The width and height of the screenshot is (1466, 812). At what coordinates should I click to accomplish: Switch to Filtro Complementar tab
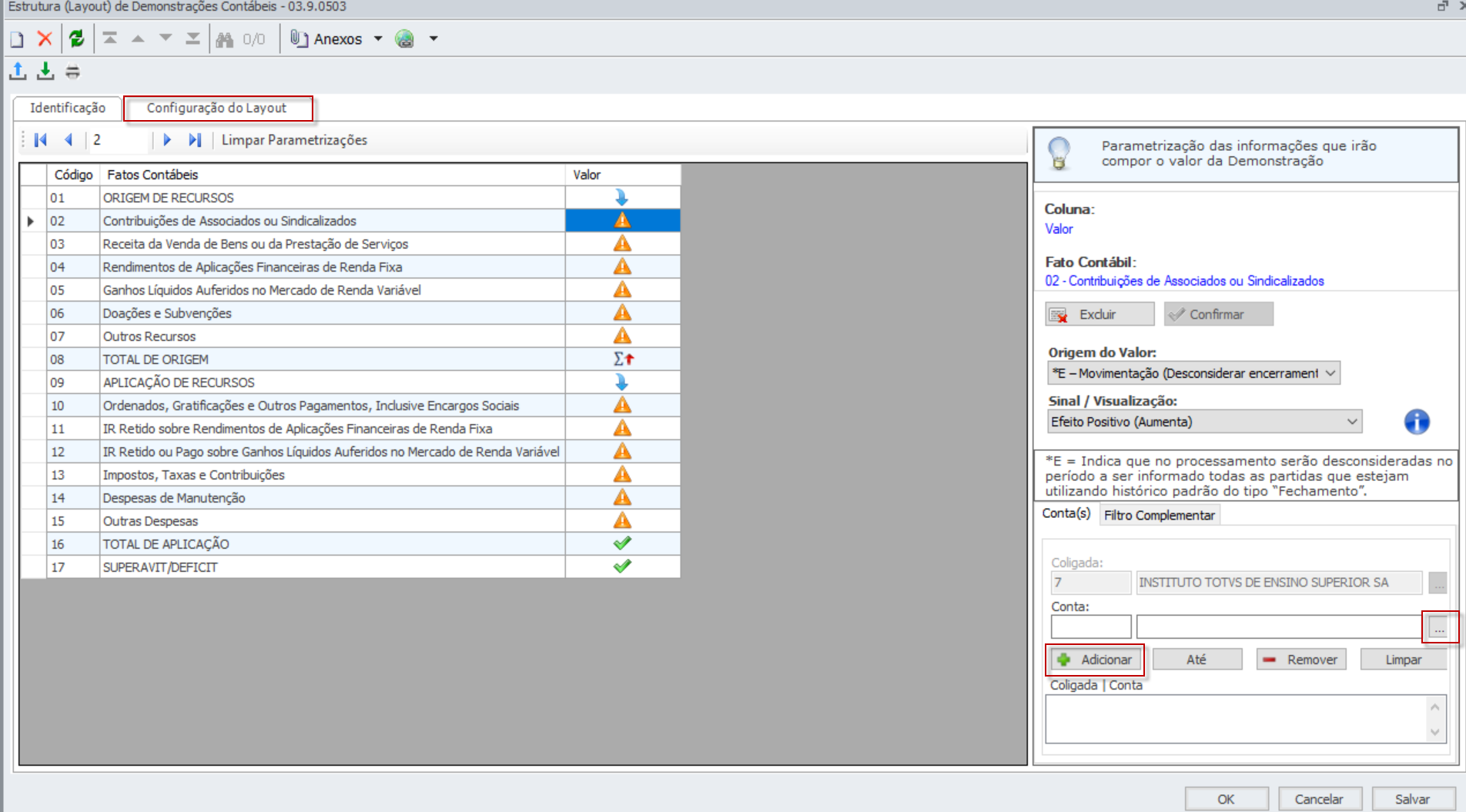pyautogui.click(x=1160, y=515)
